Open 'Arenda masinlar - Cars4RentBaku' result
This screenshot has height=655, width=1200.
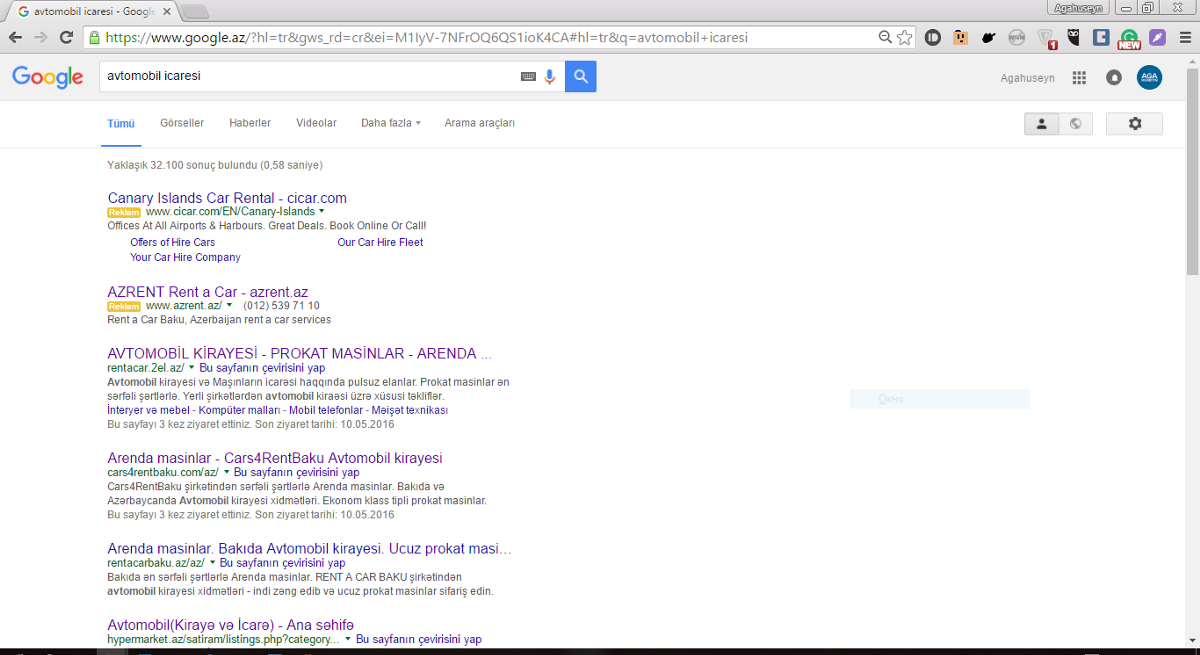click(275, 458)
